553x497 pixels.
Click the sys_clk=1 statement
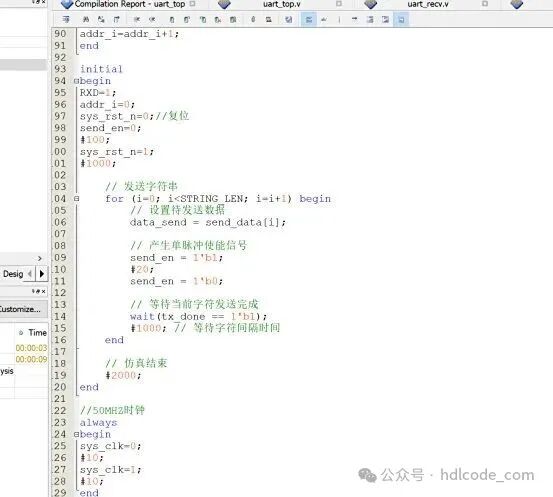(x=110, y=470)
